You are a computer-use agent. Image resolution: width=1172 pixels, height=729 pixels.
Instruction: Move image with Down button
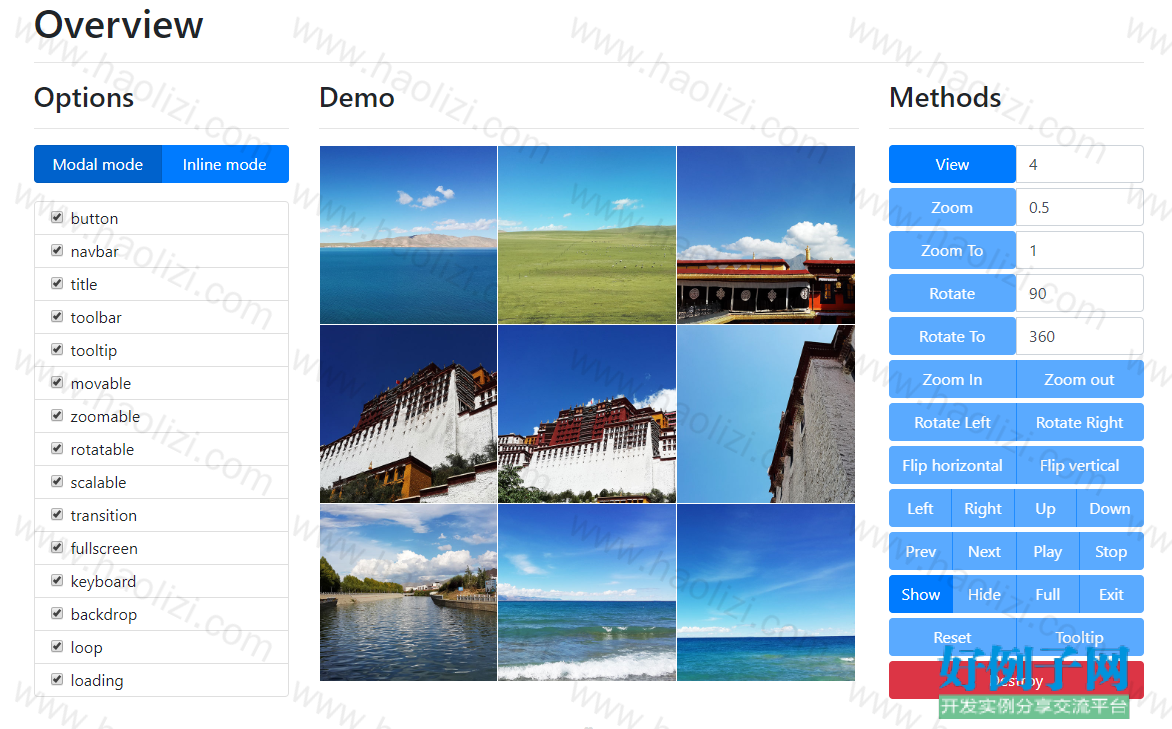pyautogui.click(x=1110, y=508)
